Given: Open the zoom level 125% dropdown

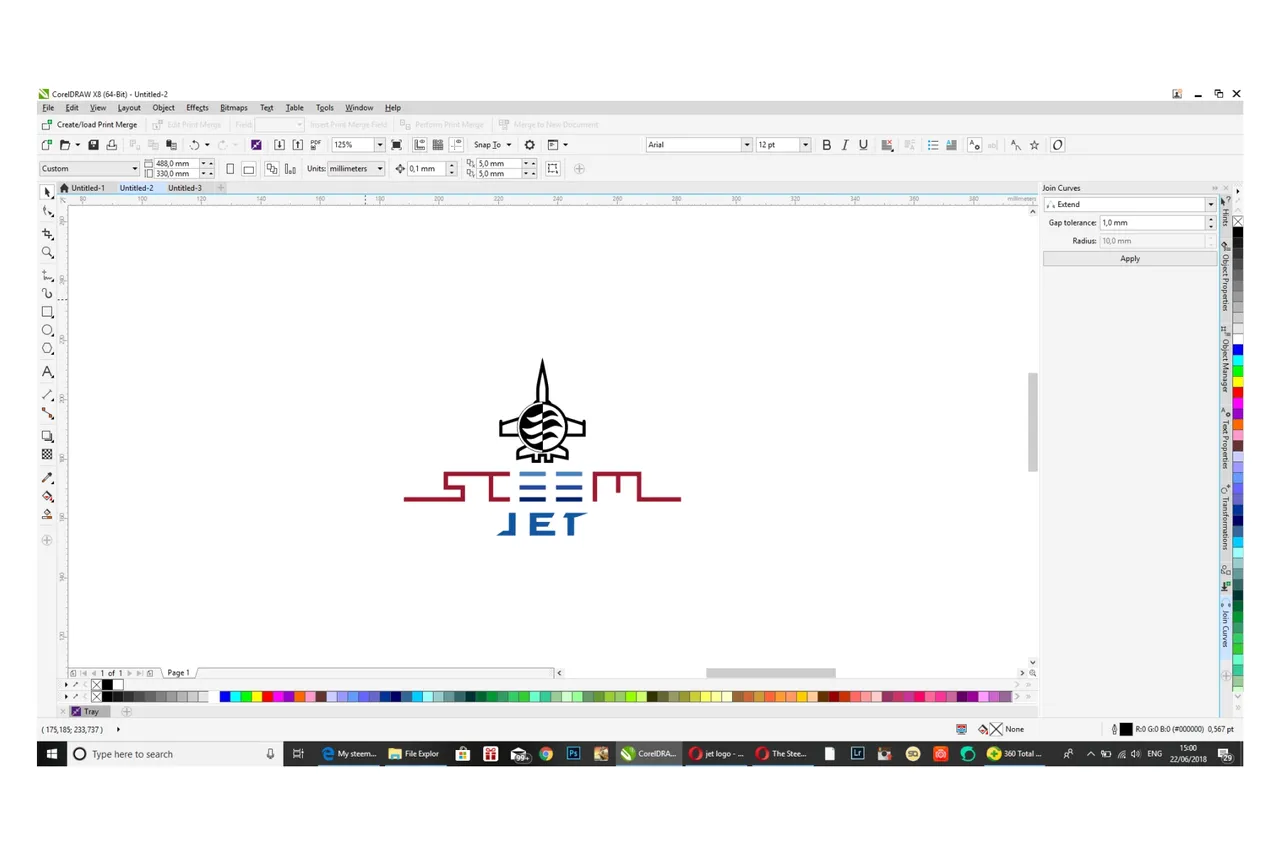Looking at the screenshot, I should tap(380, 145).
